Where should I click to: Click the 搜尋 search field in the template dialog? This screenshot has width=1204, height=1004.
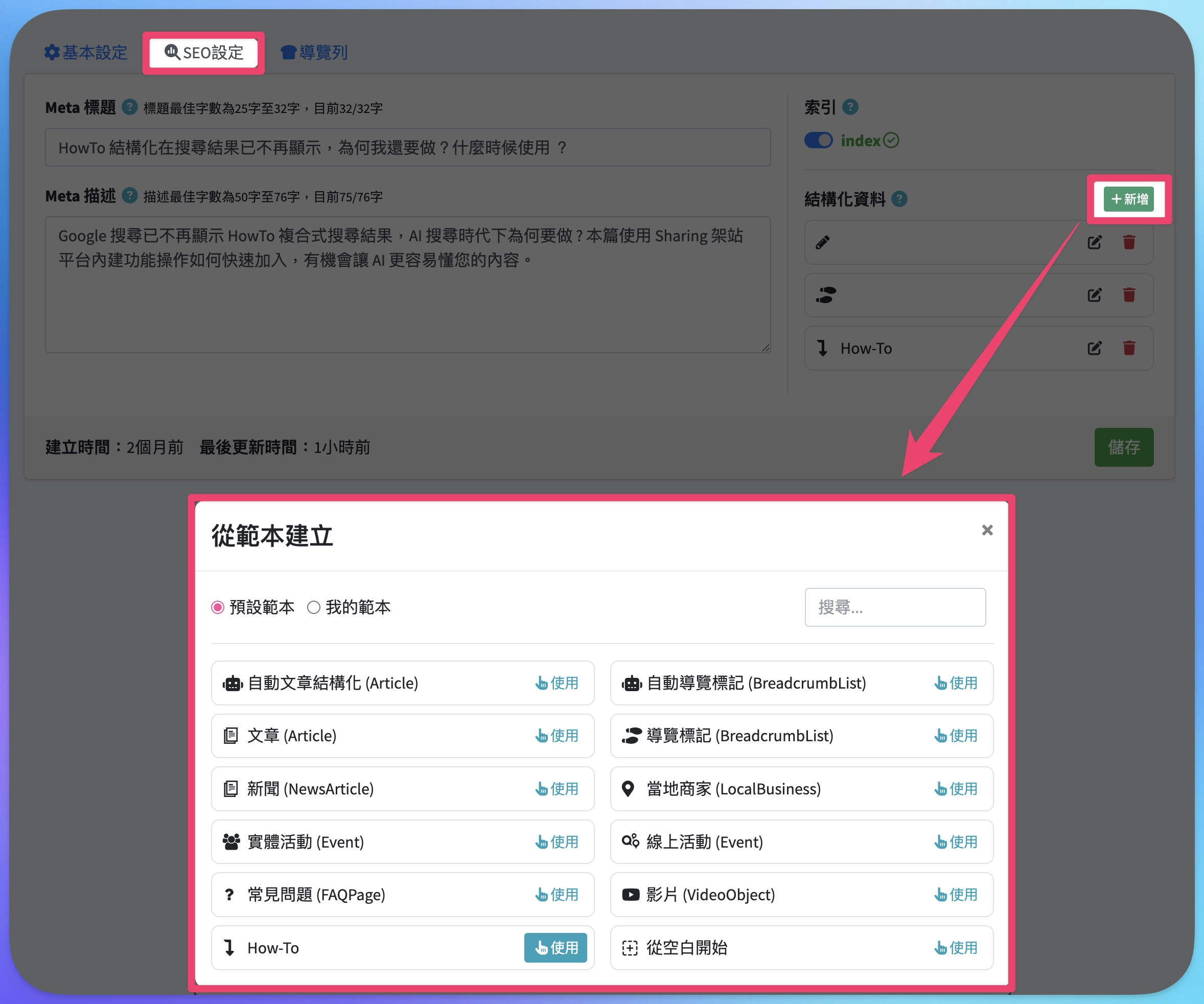pyautogui.click(x=895, y=608)
